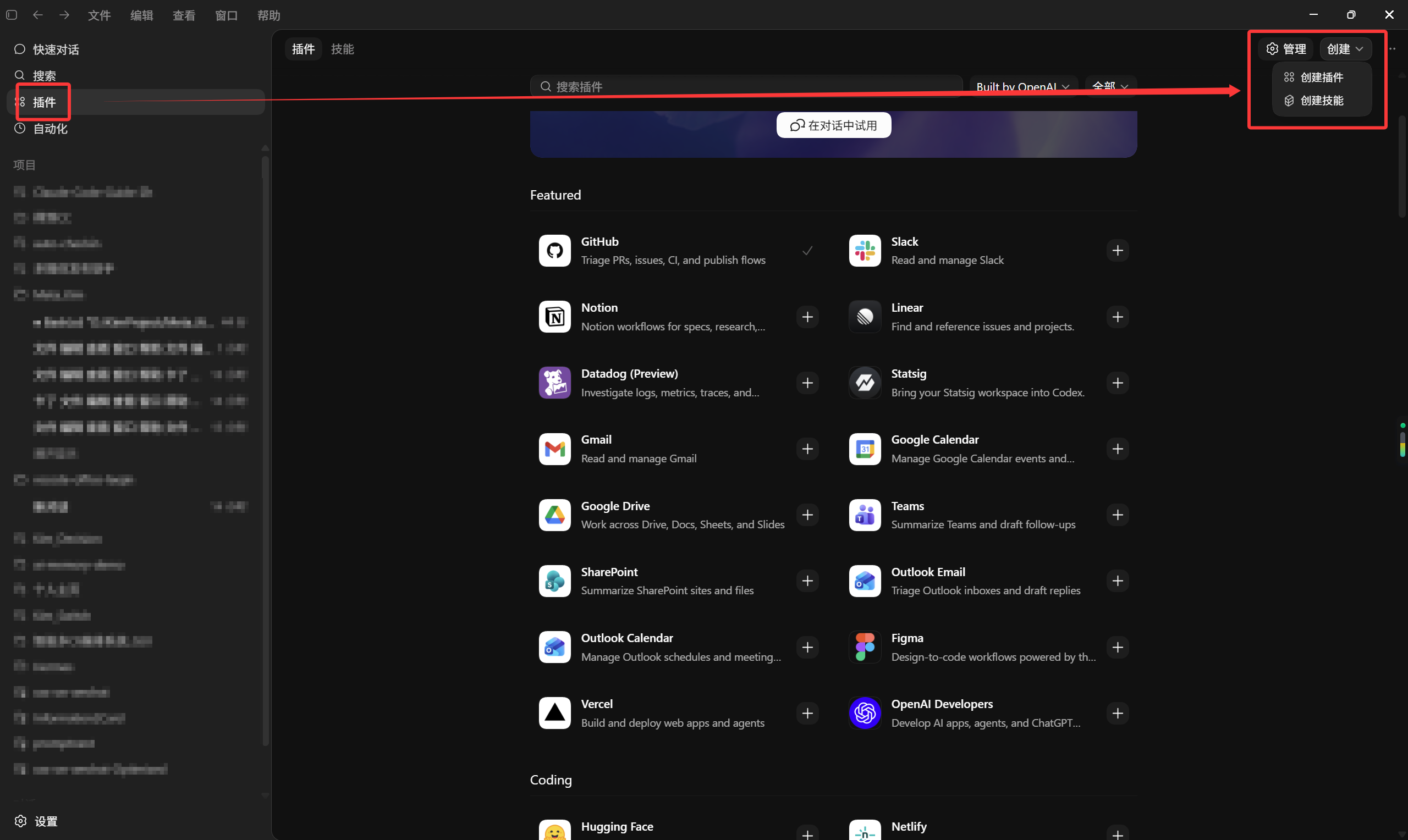Click the GitHub installed checkmark
The height and width of the screenshot is (840, 1408).
[x=807, y=251]
